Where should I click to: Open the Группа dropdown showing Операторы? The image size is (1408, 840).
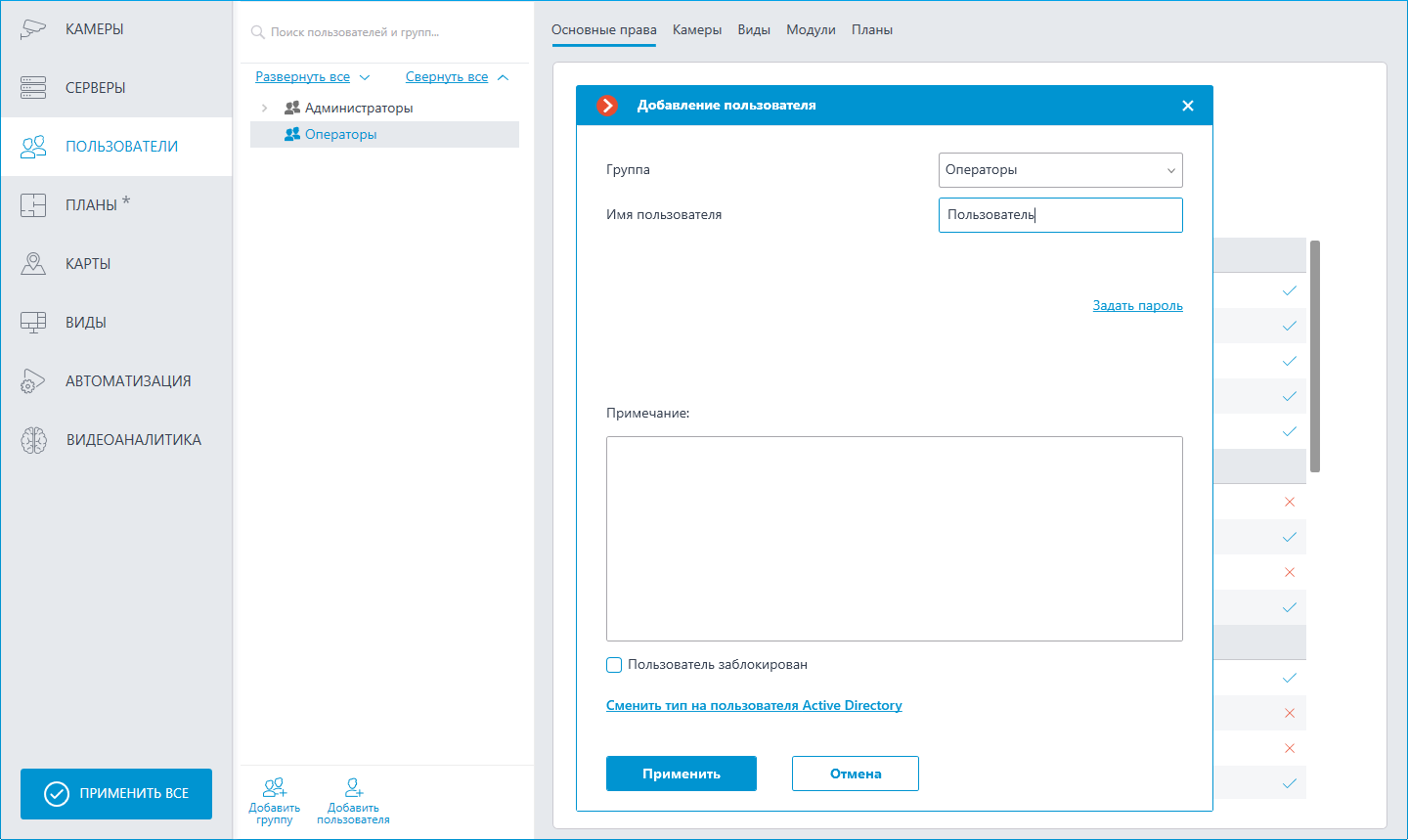1061,170
